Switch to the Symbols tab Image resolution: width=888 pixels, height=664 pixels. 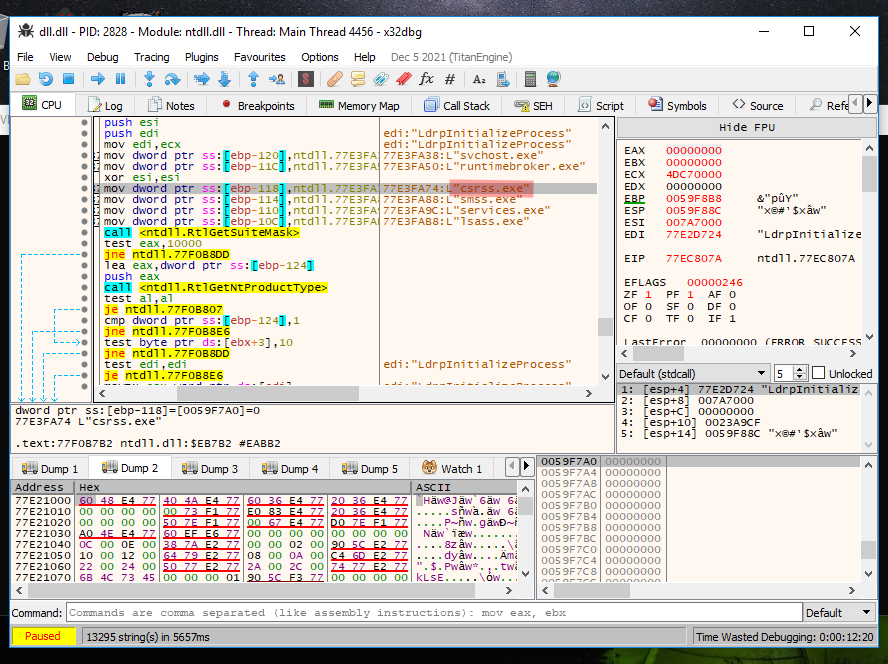click(x=677, y=106)
